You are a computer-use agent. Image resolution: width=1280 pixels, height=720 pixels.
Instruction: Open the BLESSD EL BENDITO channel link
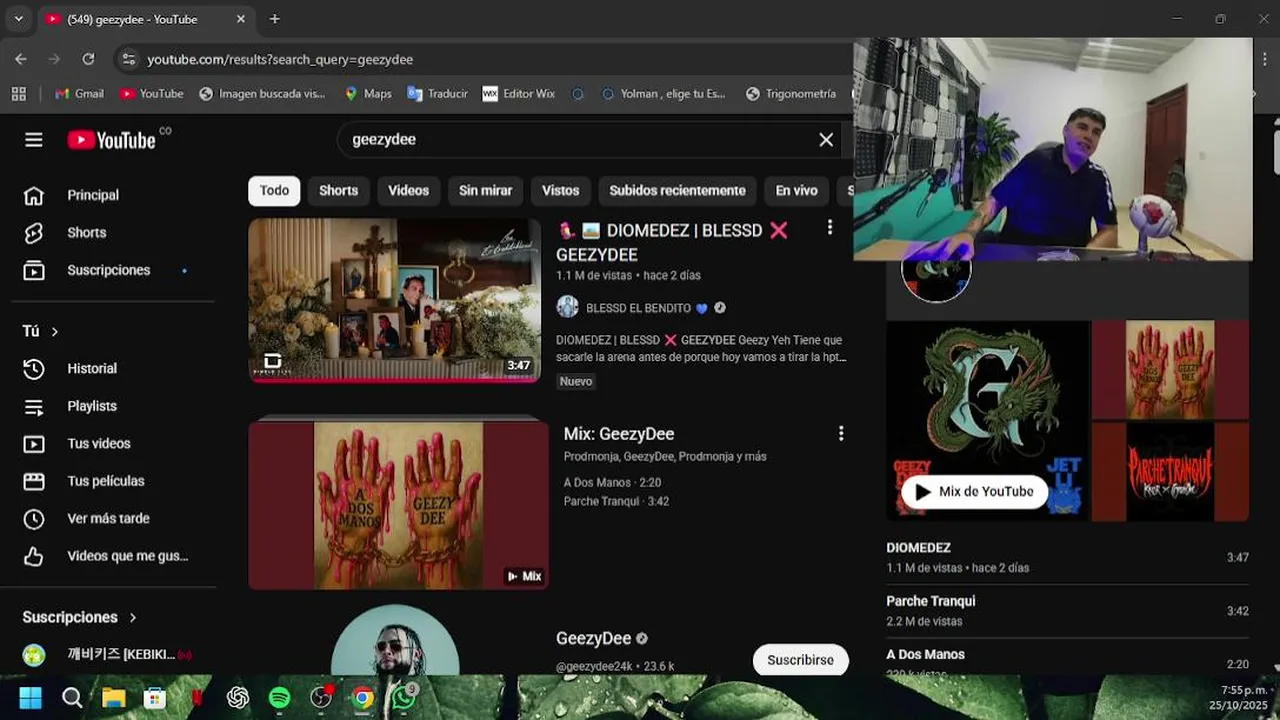tap(638, 308)
